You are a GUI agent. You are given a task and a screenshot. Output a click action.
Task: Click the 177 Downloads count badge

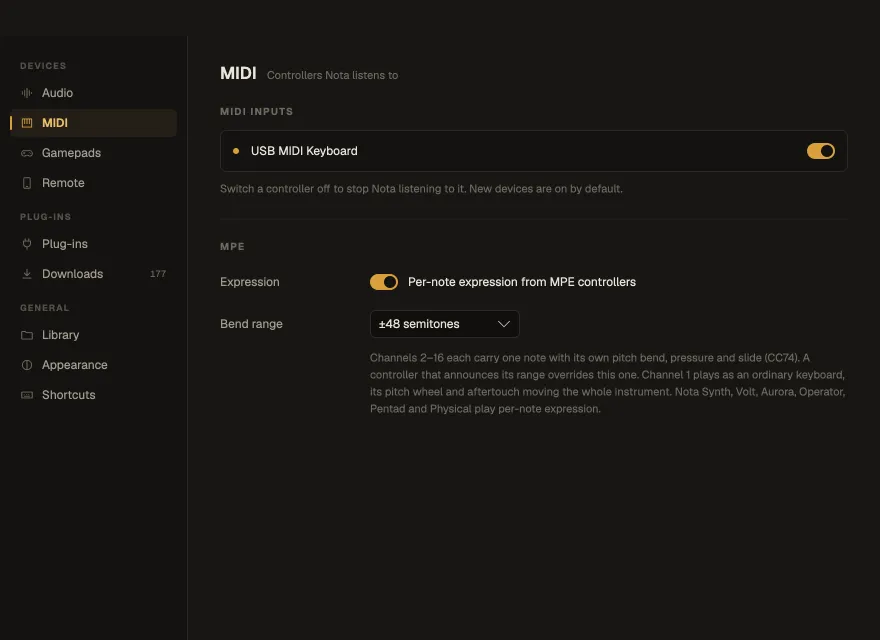pyautogui.click(x=158, y=274)
